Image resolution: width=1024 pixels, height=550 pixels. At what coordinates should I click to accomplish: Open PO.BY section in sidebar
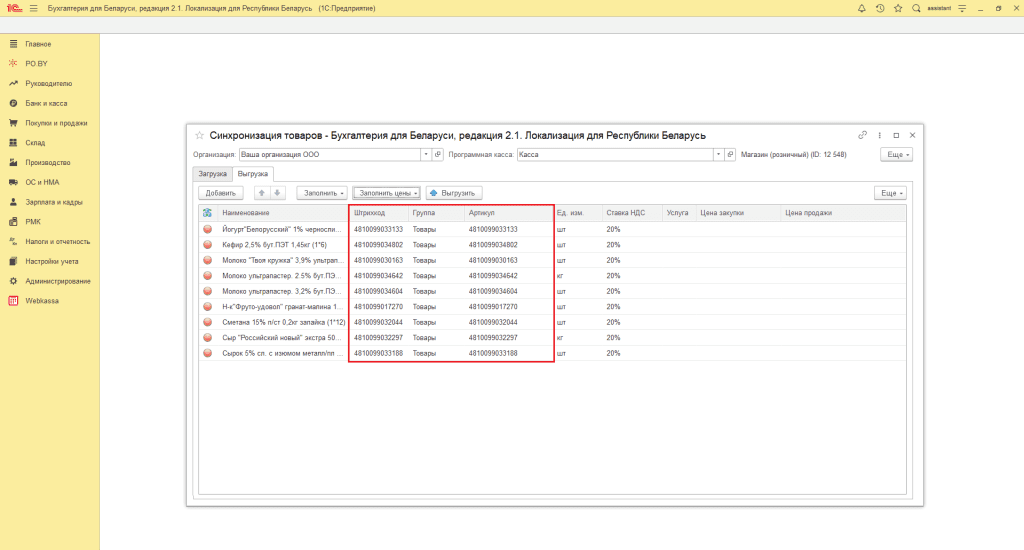tap(37, 63)
